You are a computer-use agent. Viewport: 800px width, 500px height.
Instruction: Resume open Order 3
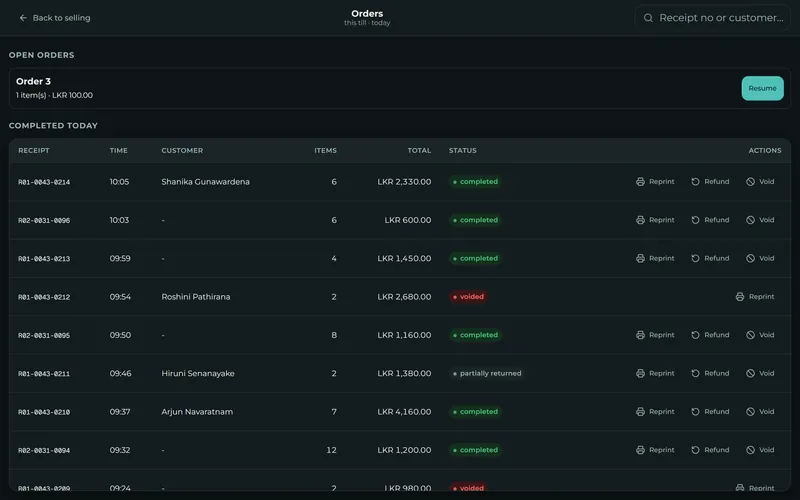click(762, 88)
